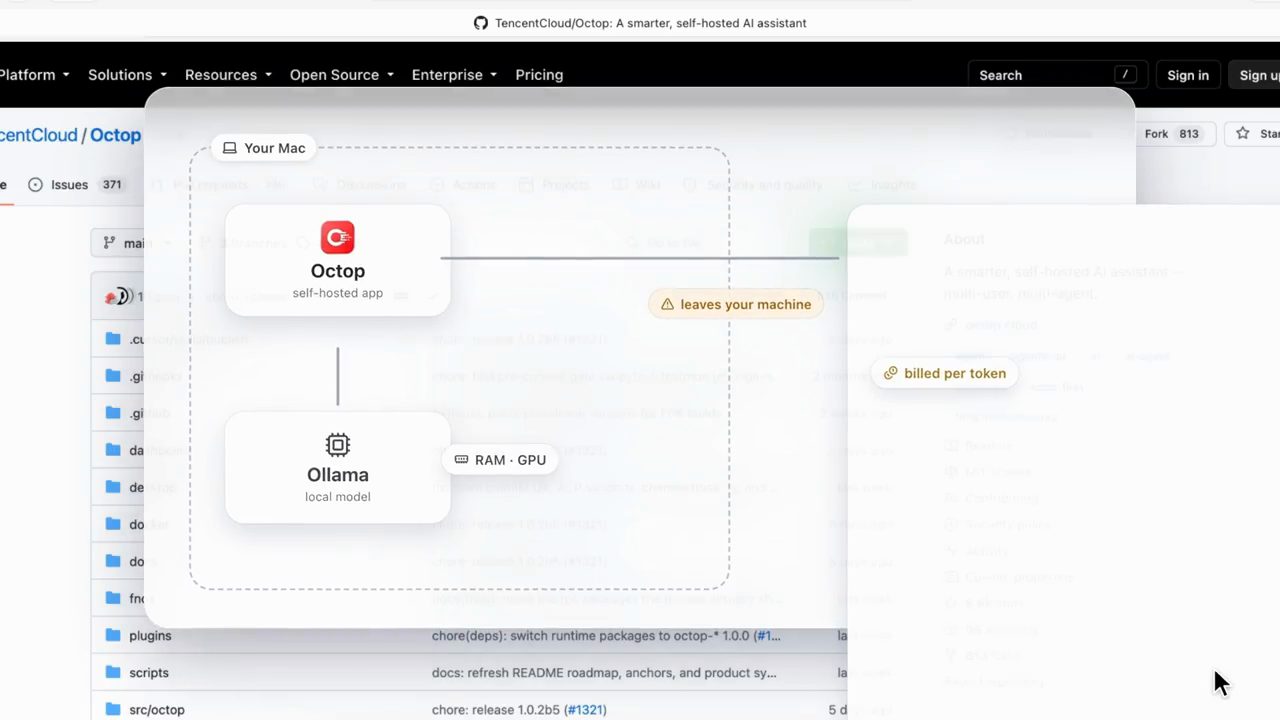1280x720 pixels.
Task: Click the star icon in the repo header
Action: point(1242,133)
